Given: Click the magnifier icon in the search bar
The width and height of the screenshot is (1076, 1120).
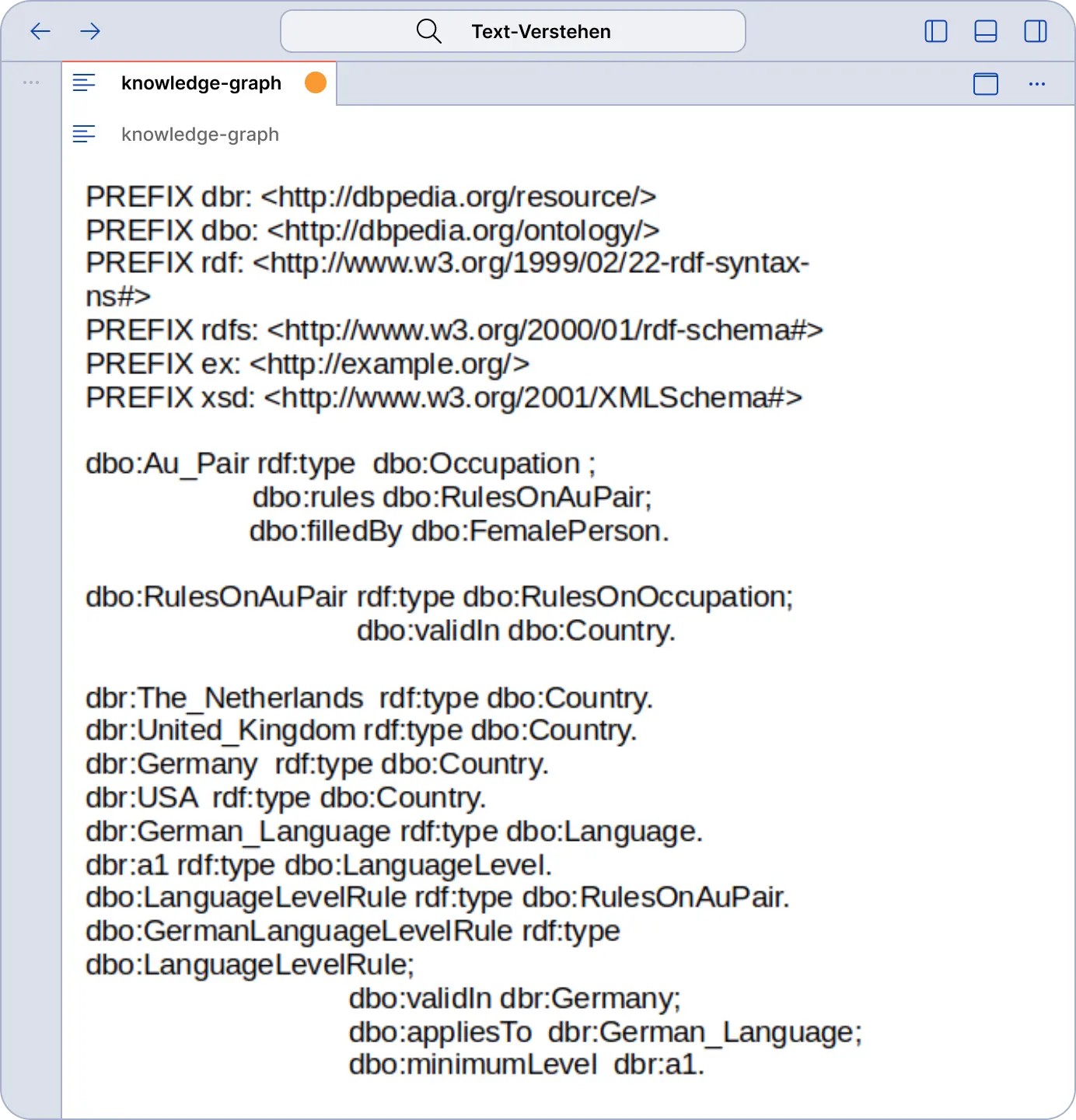Looking at the screenshot, I should [428, 31].
